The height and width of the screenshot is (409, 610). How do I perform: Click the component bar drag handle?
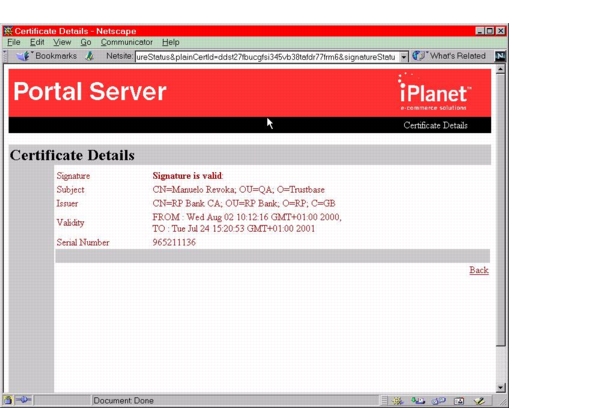coord(384,400)
